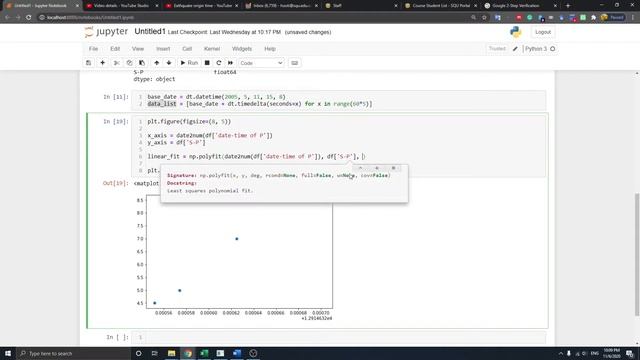Open the View menu
This screenshot has height=360, width=640.
pos(138,49)
